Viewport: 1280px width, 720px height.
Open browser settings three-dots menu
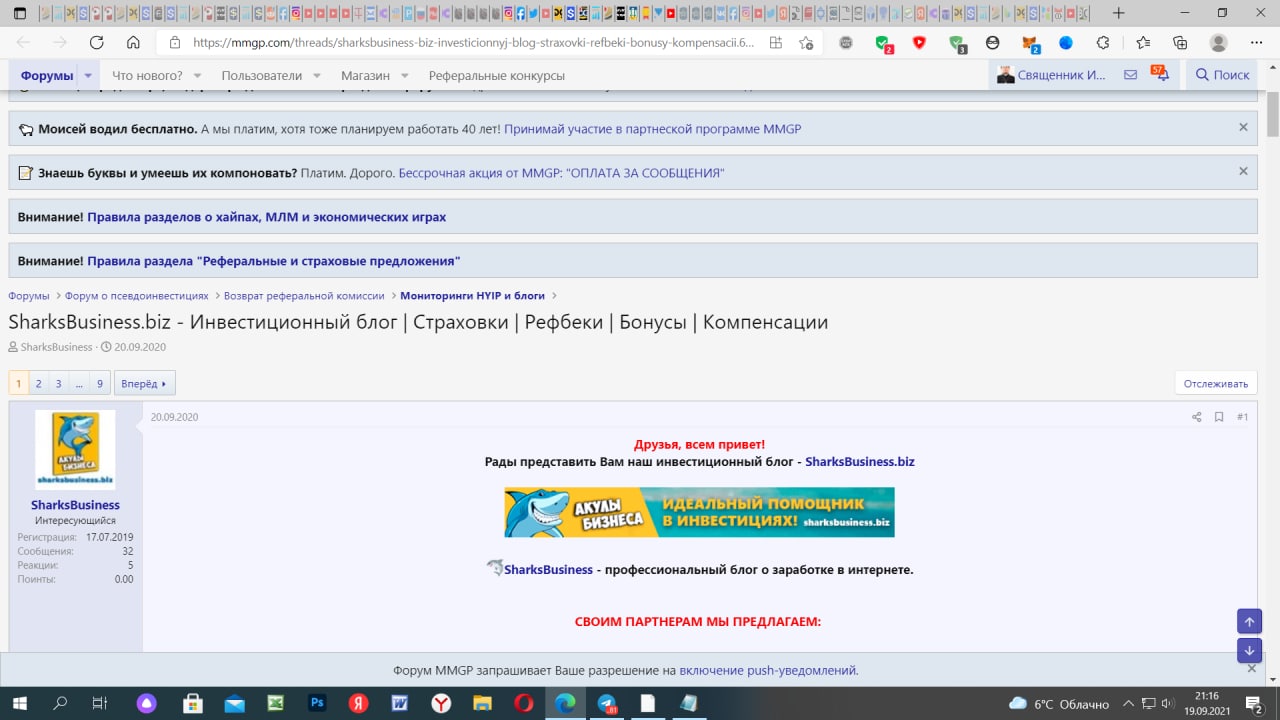pyautogui.click(x=1256, y=43)
